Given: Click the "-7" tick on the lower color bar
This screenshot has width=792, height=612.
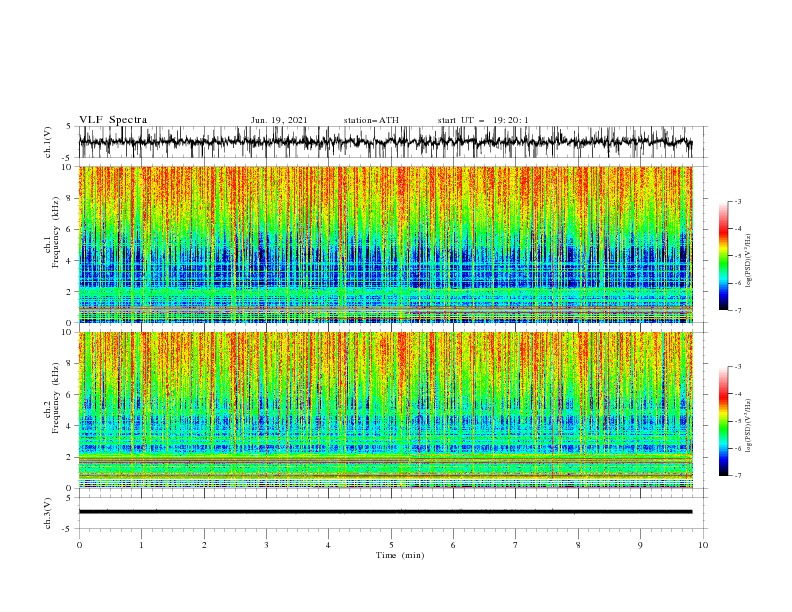Looking at the screenshot, I should point(737,476).
